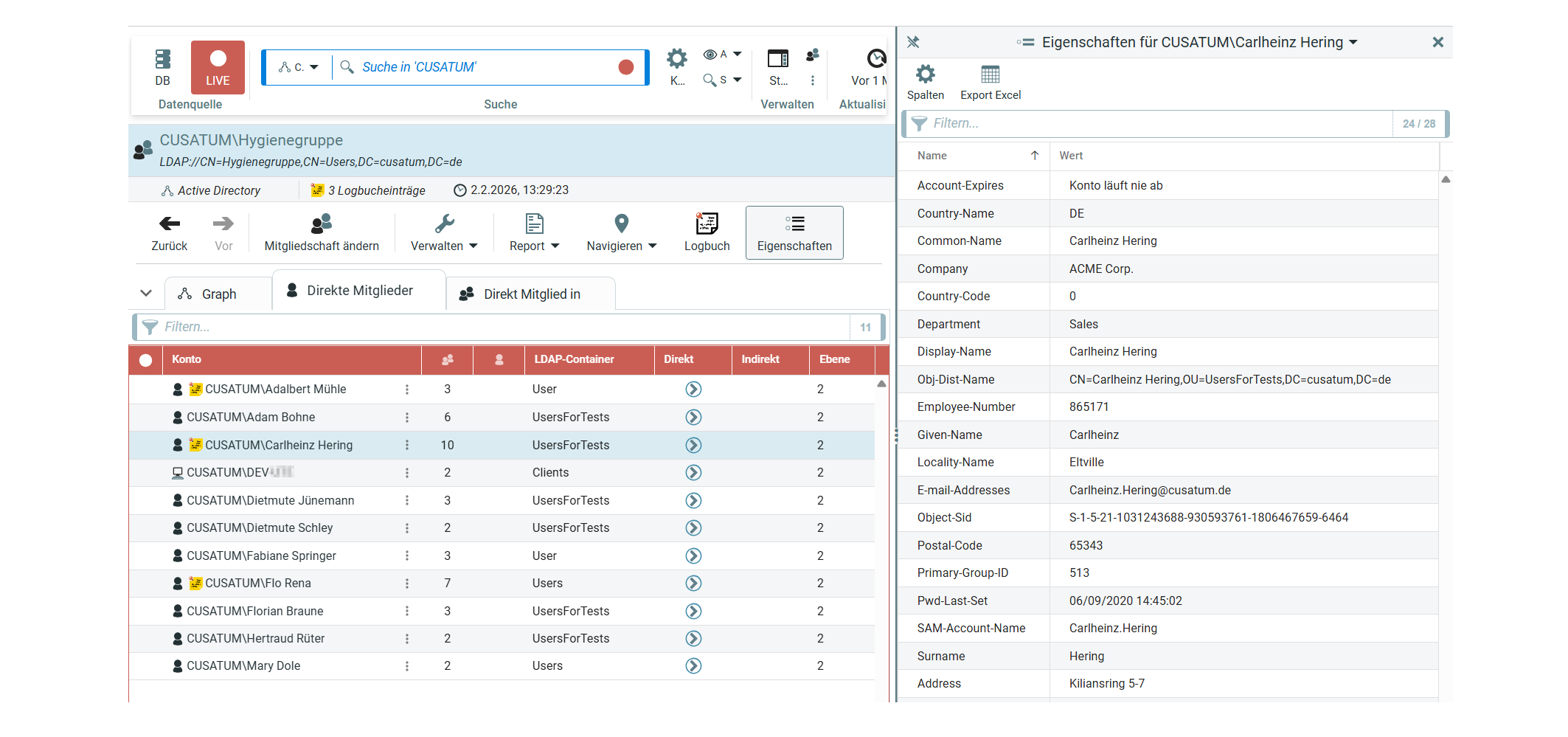Unpin the properties panel
Viewport: 1568px width, 737px height.
(x=913, y=42)
